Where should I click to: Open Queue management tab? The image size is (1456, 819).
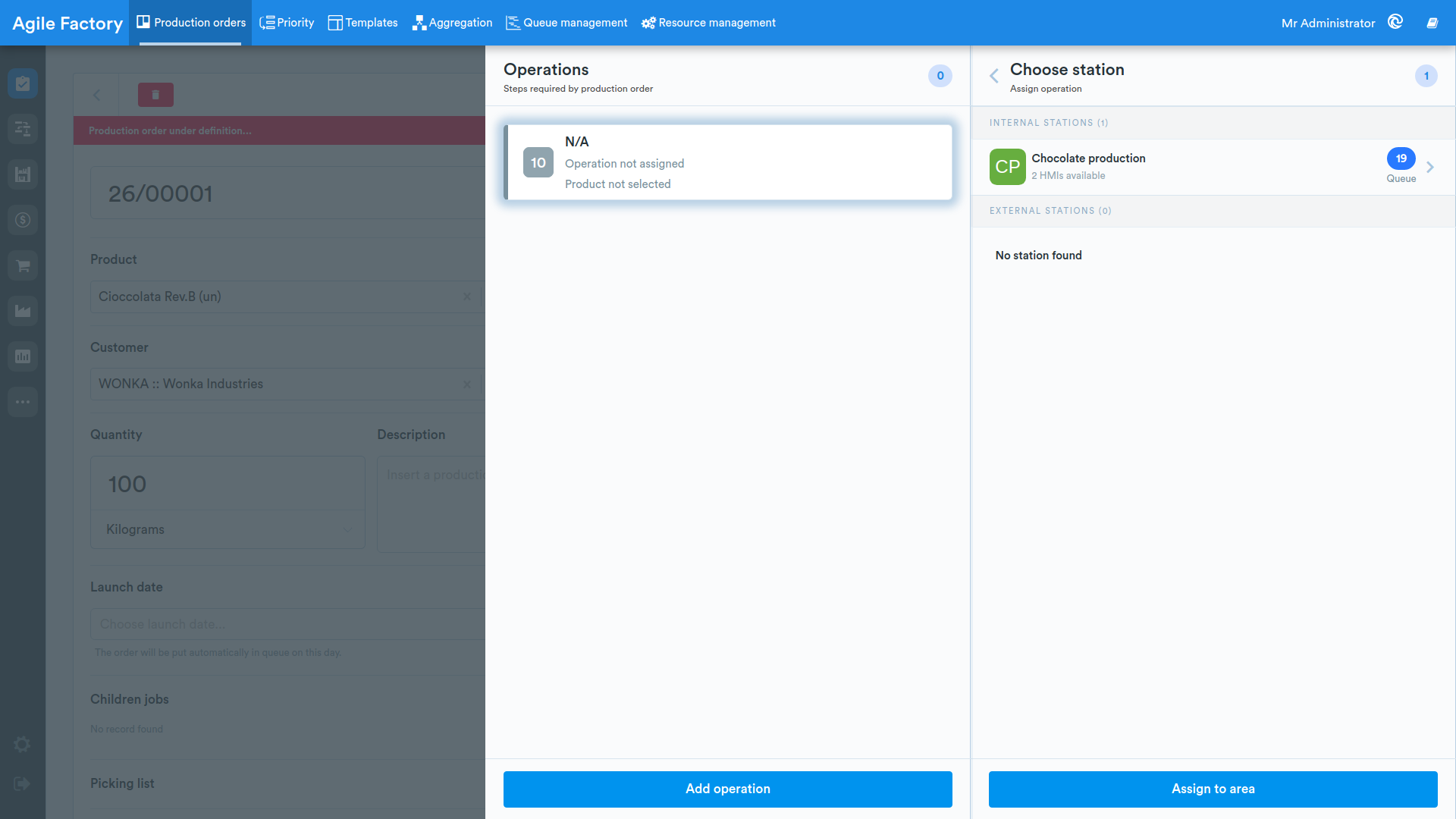(566, 23)
